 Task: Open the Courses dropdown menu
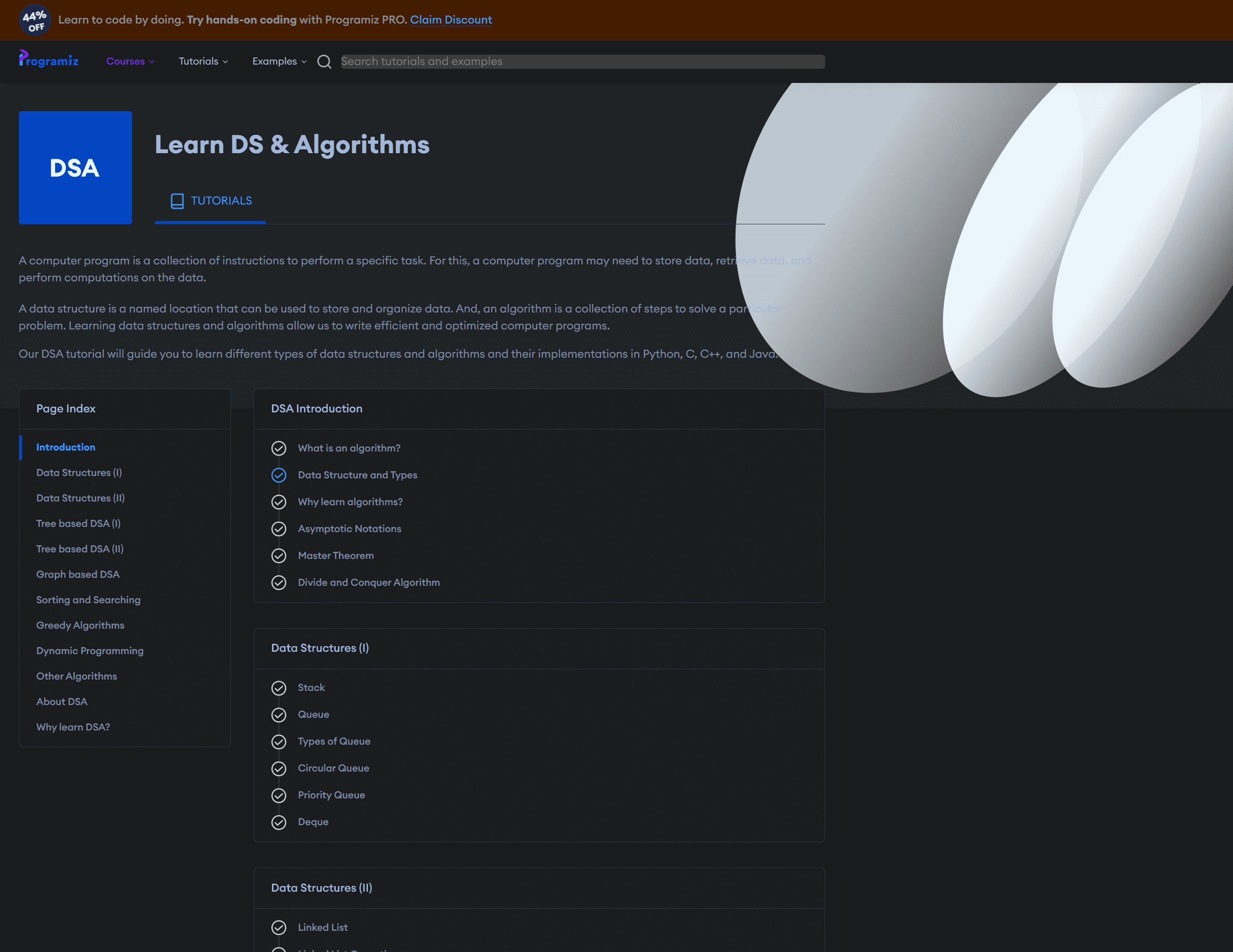pos(131,61)
